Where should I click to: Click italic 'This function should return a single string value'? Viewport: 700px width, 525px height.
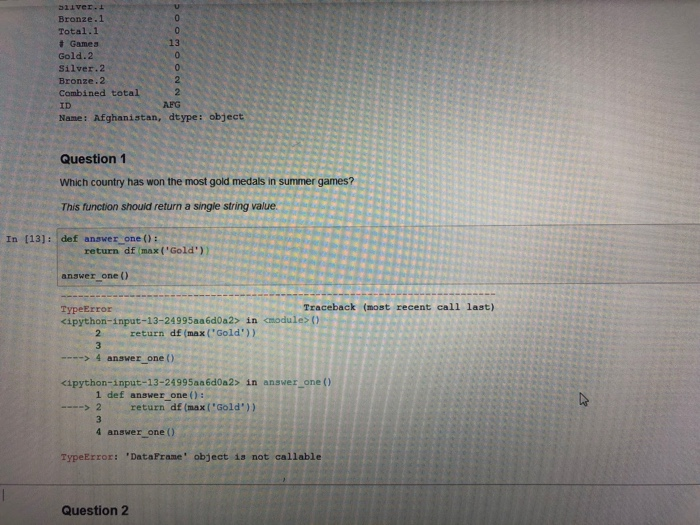click(x=168, y=207)
